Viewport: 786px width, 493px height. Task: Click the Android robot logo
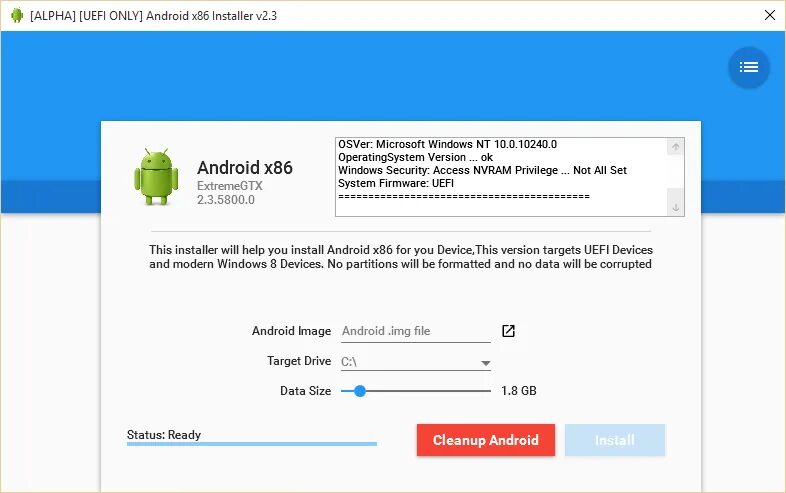pos(156,177)
